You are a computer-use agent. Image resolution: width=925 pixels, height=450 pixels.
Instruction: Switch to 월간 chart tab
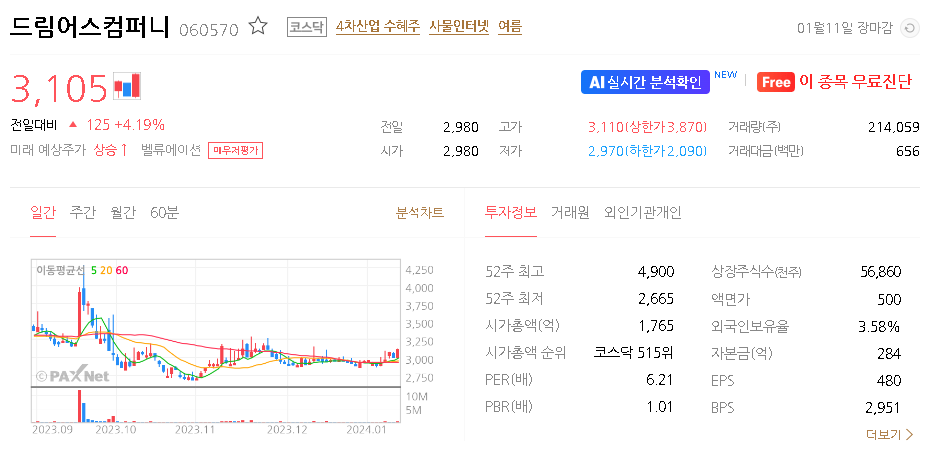[x=123, y=212]
